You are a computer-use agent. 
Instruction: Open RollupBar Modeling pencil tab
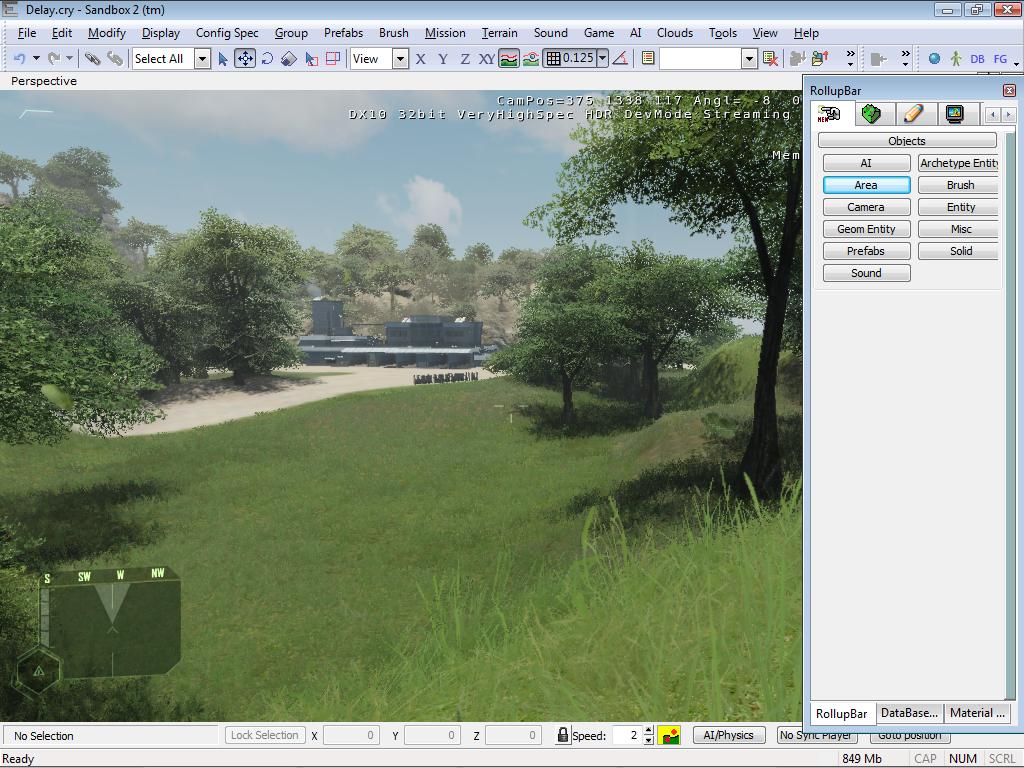pos(913,114)
